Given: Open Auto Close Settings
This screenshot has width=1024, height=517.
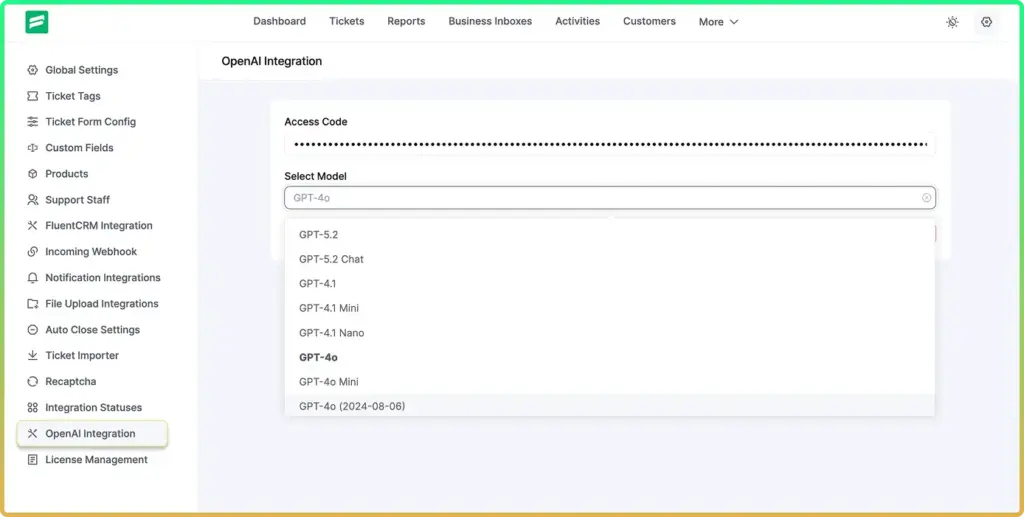Looking at the screenshot, I should coord(92,330).
